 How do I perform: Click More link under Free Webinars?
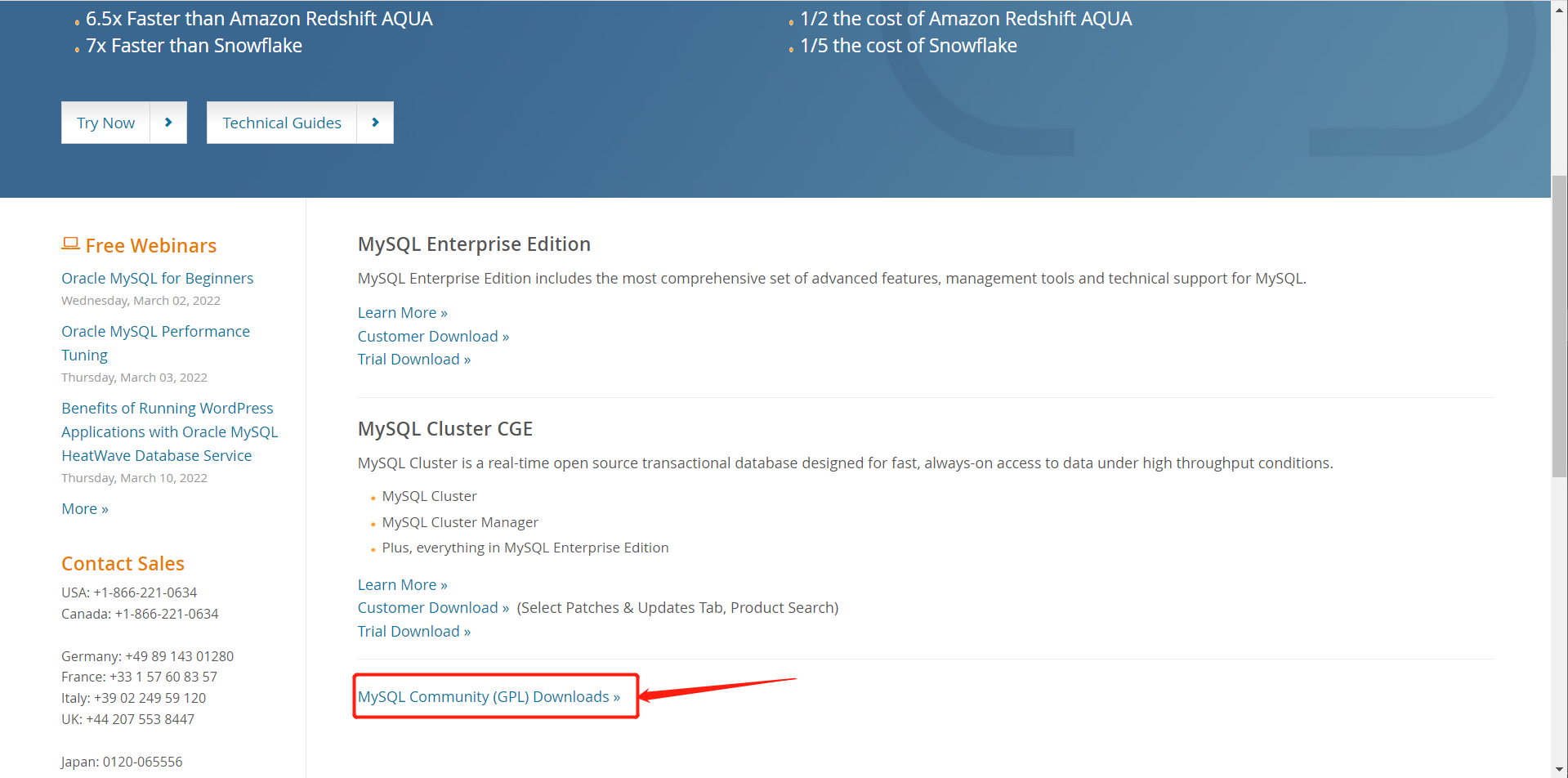pyautogui.click(x=85, y=509)
